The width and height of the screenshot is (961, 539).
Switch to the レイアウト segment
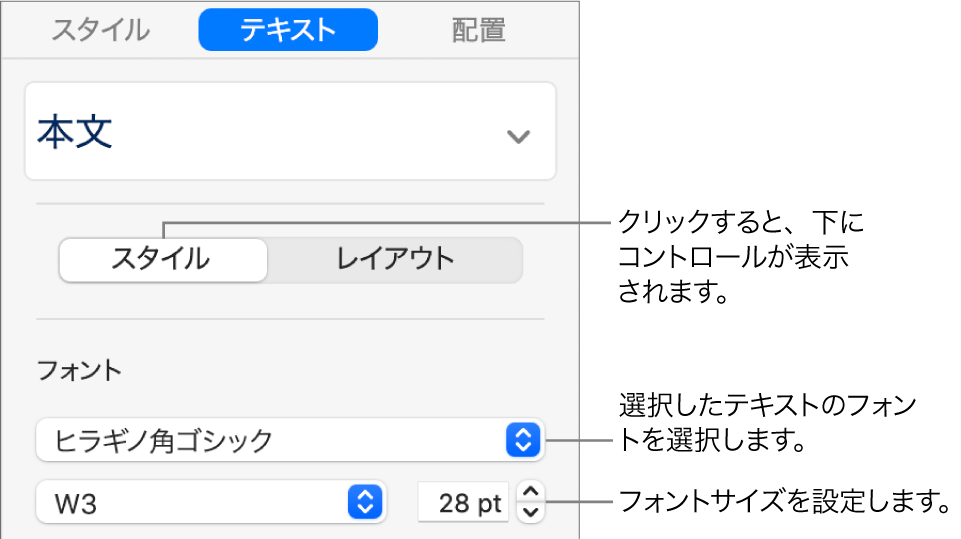pos(395,259)
